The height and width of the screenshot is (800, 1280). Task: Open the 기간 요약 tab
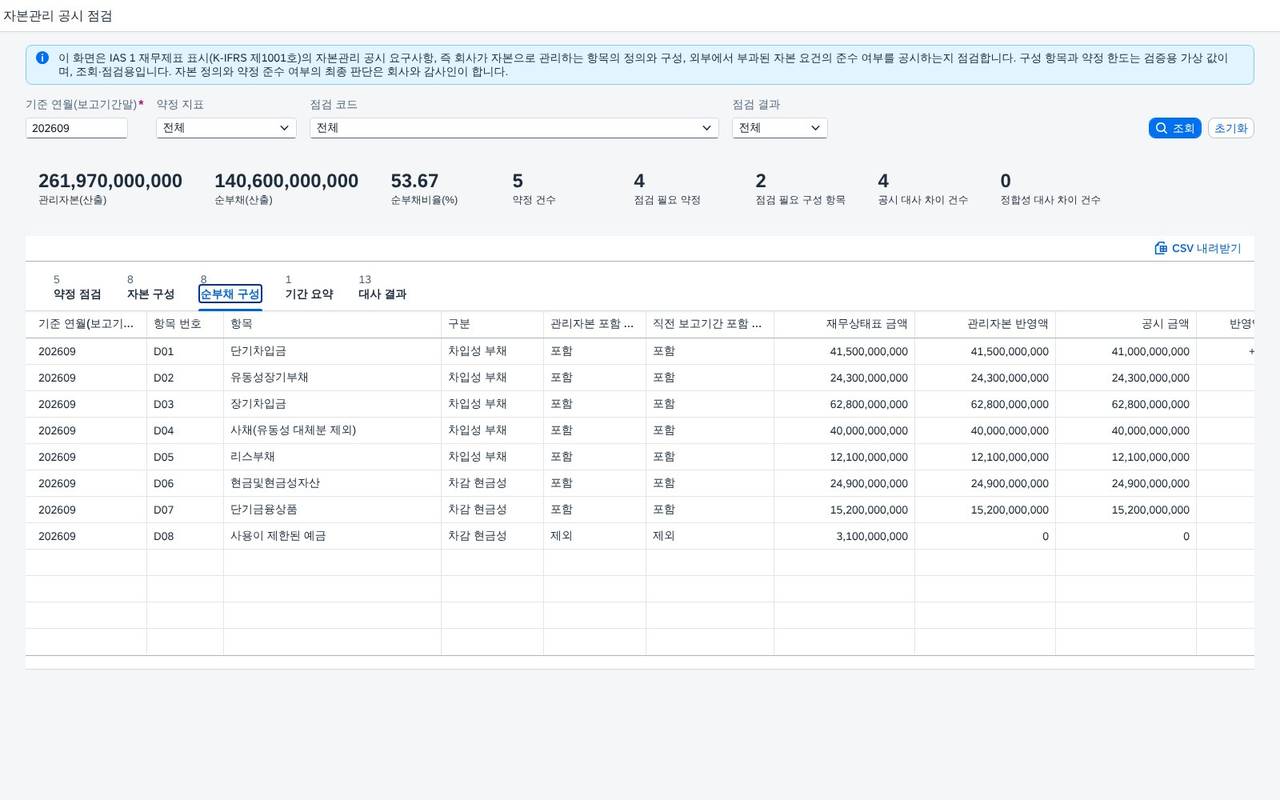(x=309, y=294)
